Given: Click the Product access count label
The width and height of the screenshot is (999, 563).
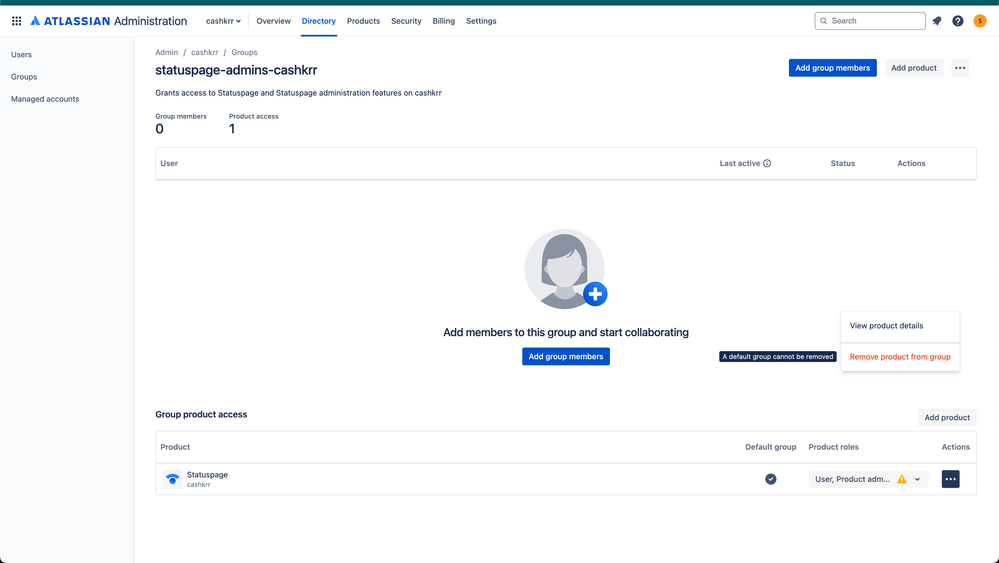Looking at the screenshot, I should [x=254, y=117].
